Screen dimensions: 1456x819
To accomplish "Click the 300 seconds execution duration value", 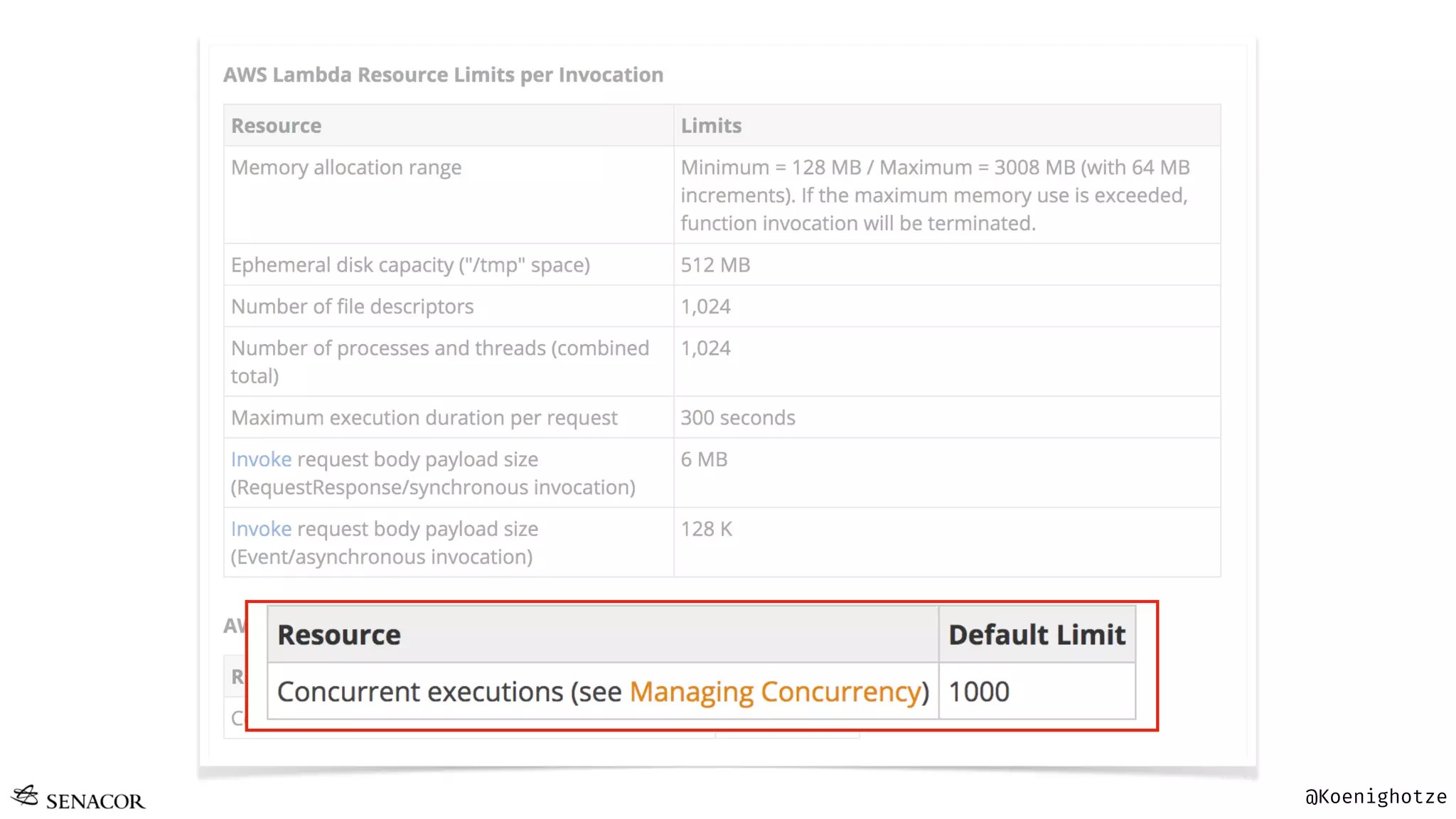I will (x=738, y=418).
